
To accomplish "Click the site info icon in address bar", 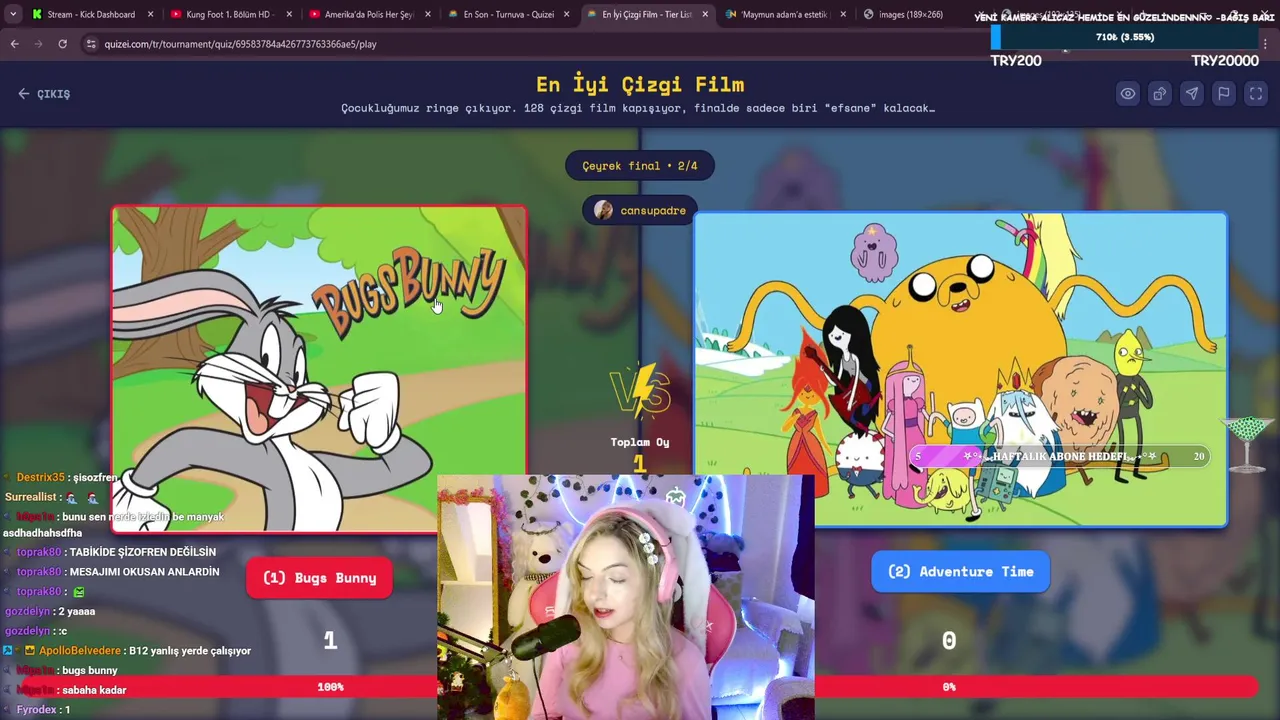I will [91, 44].
